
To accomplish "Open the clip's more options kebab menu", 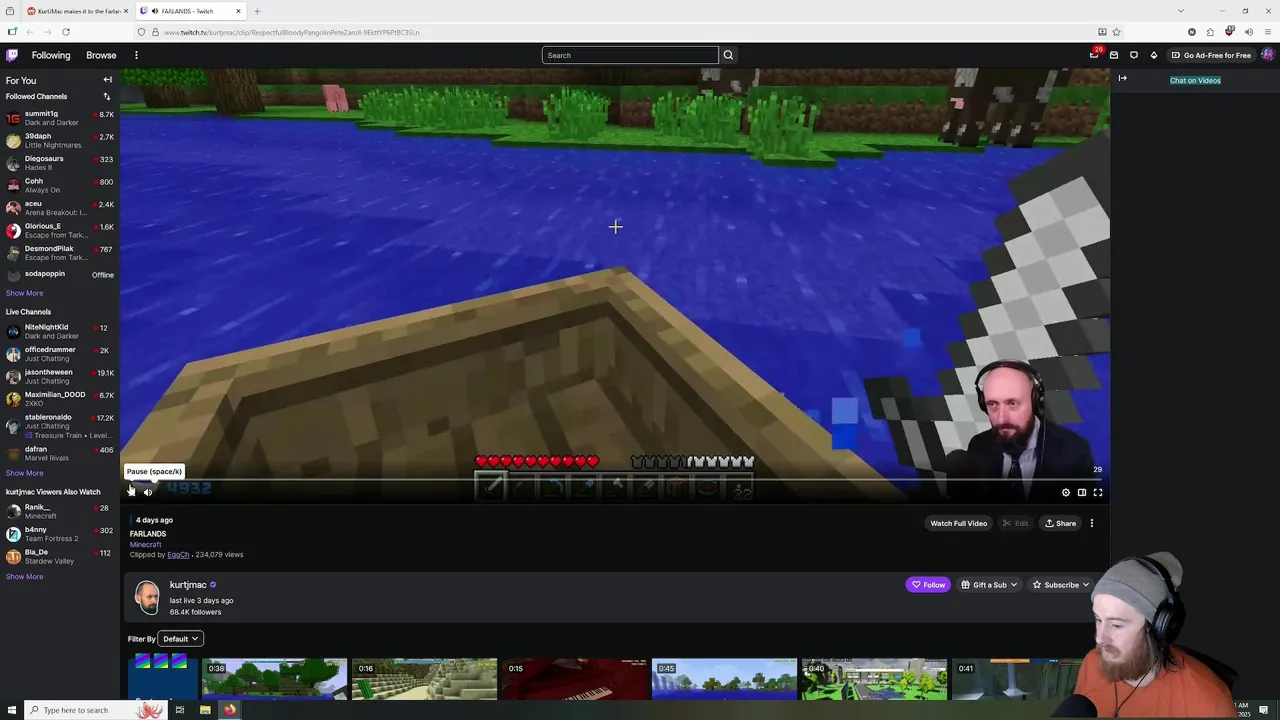I will coord(1092,523).
